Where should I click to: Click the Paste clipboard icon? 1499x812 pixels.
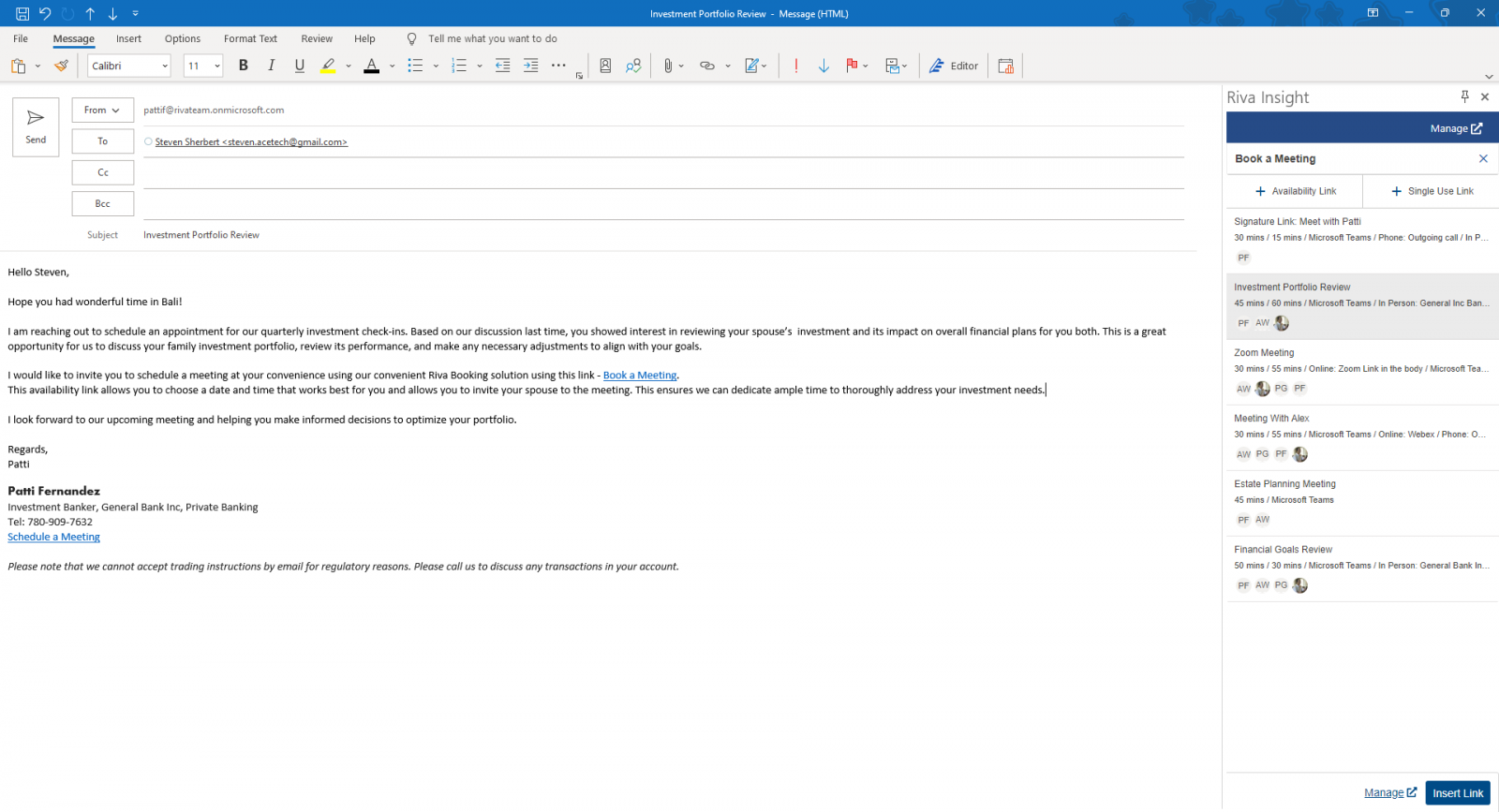click(18, 66)
